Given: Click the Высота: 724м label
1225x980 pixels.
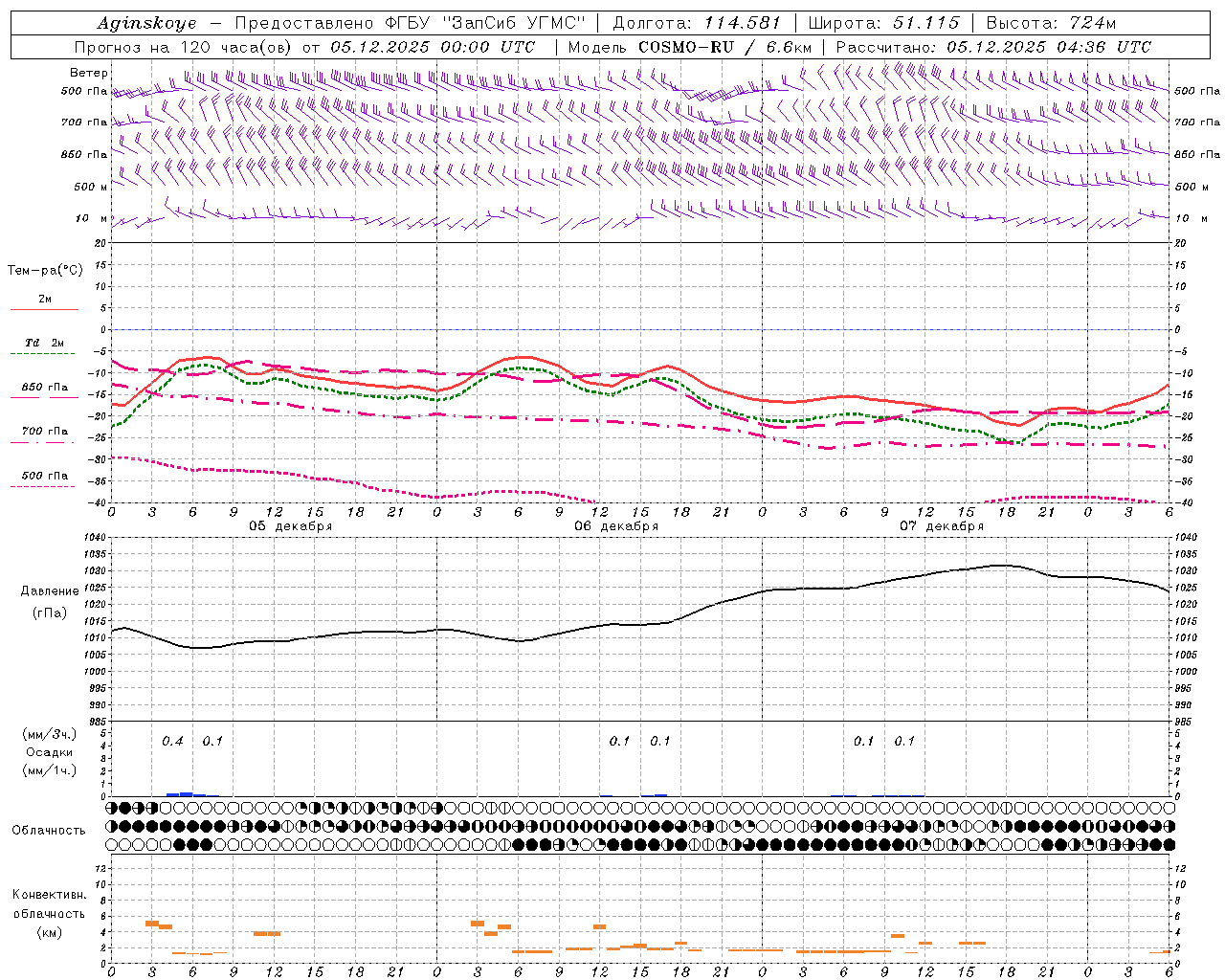Looking at the screenshot, I should [1051, 23].
